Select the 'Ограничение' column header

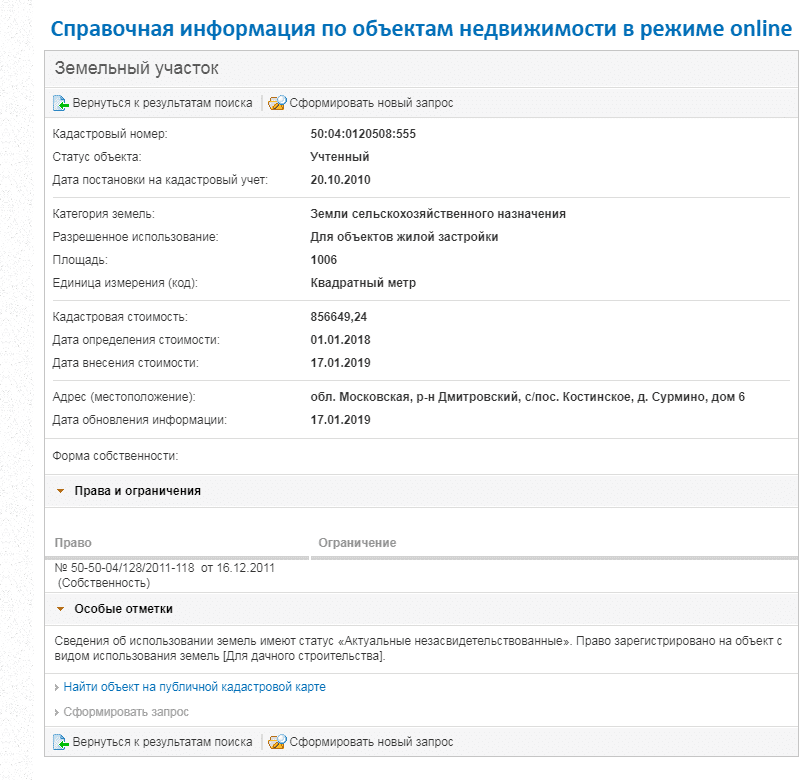point(357,543)
